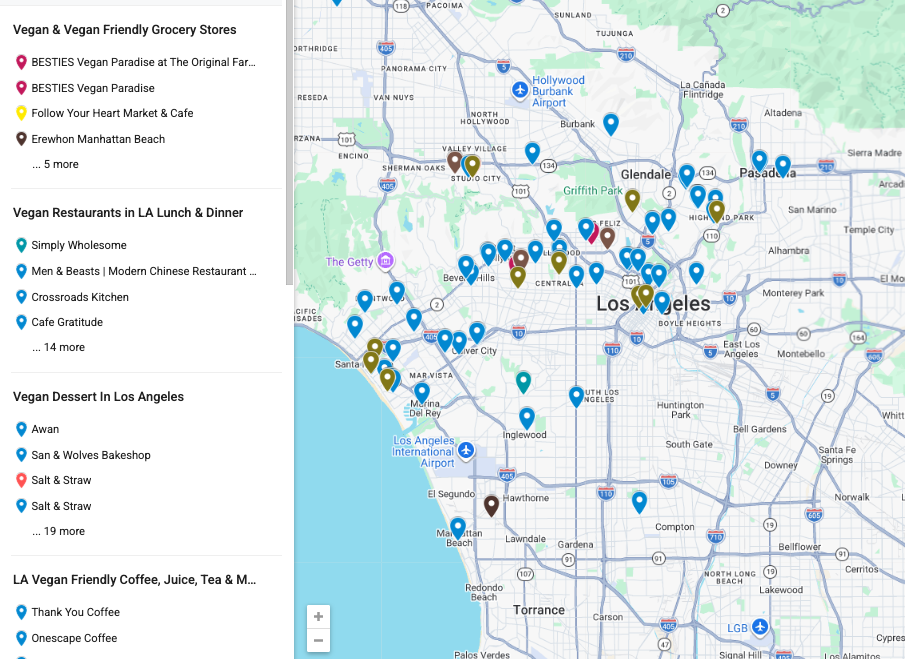The image size is (905, 659).
Task: Expand the 5 more grocery stores list
Action: click(x=55, y=164)
